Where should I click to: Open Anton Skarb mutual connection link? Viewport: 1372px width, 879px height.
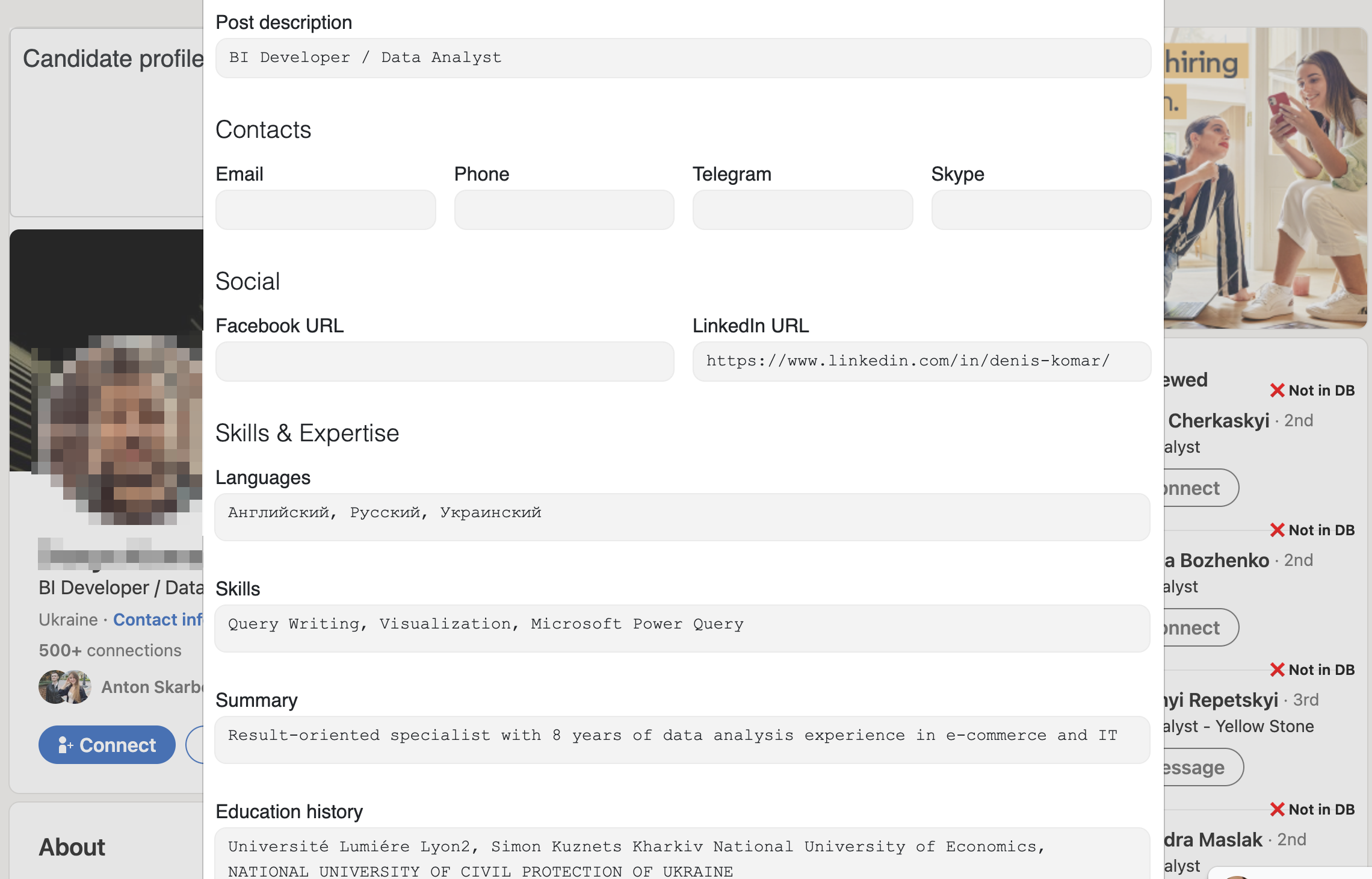(152, 687)
